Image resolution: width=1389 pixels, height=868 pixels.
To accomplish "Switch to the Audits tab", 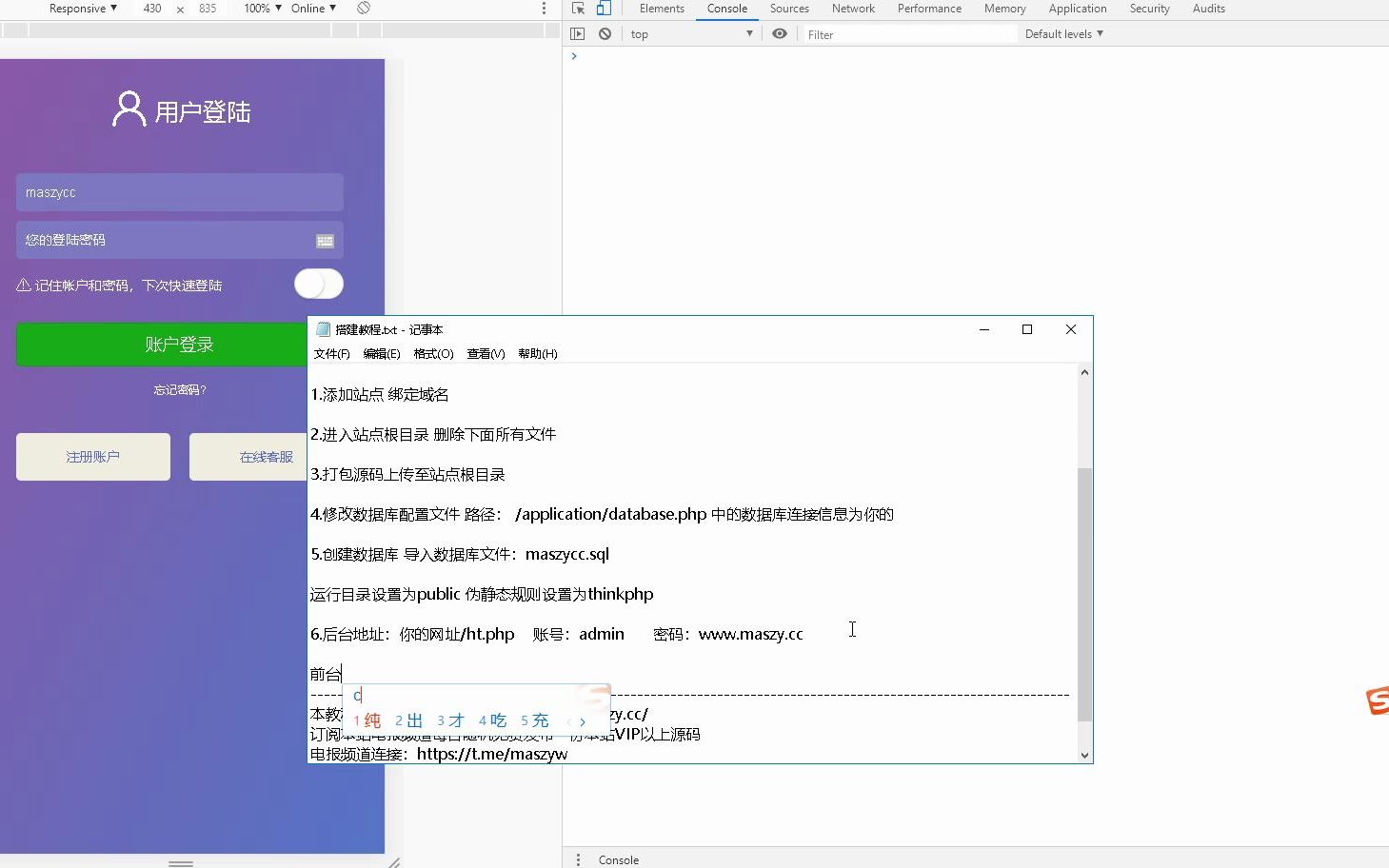I will coord(1208,9).
